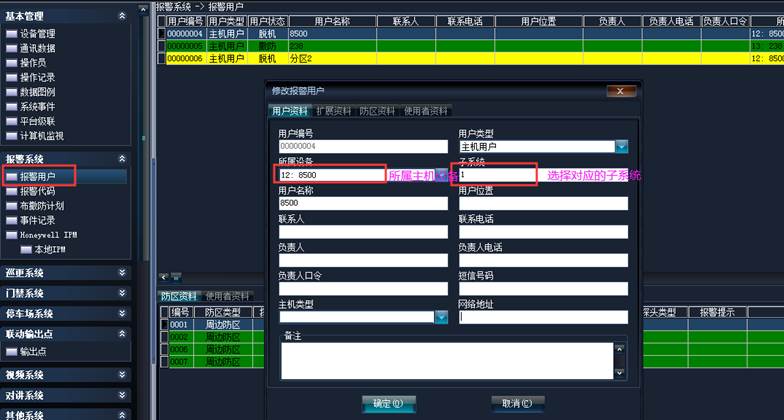This screenshot has width=784, height=420.
Task: Click the 确定 button
Action: (387, 403)
